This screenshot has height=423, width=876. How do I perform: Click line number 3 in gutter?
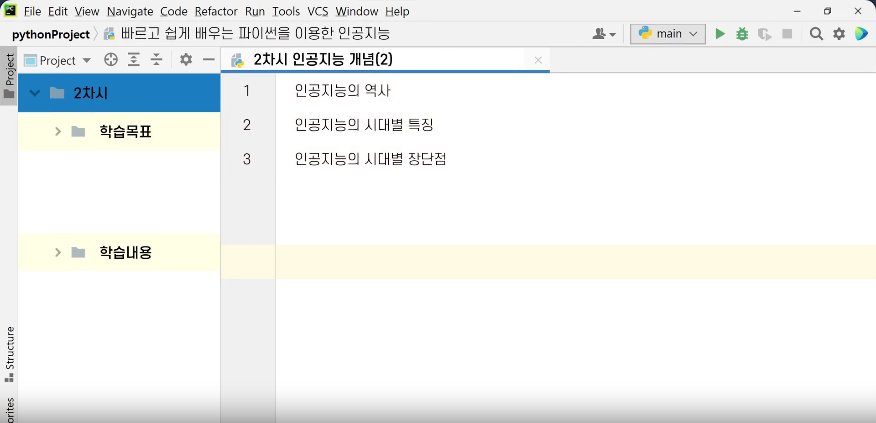[x=247, y=160]
